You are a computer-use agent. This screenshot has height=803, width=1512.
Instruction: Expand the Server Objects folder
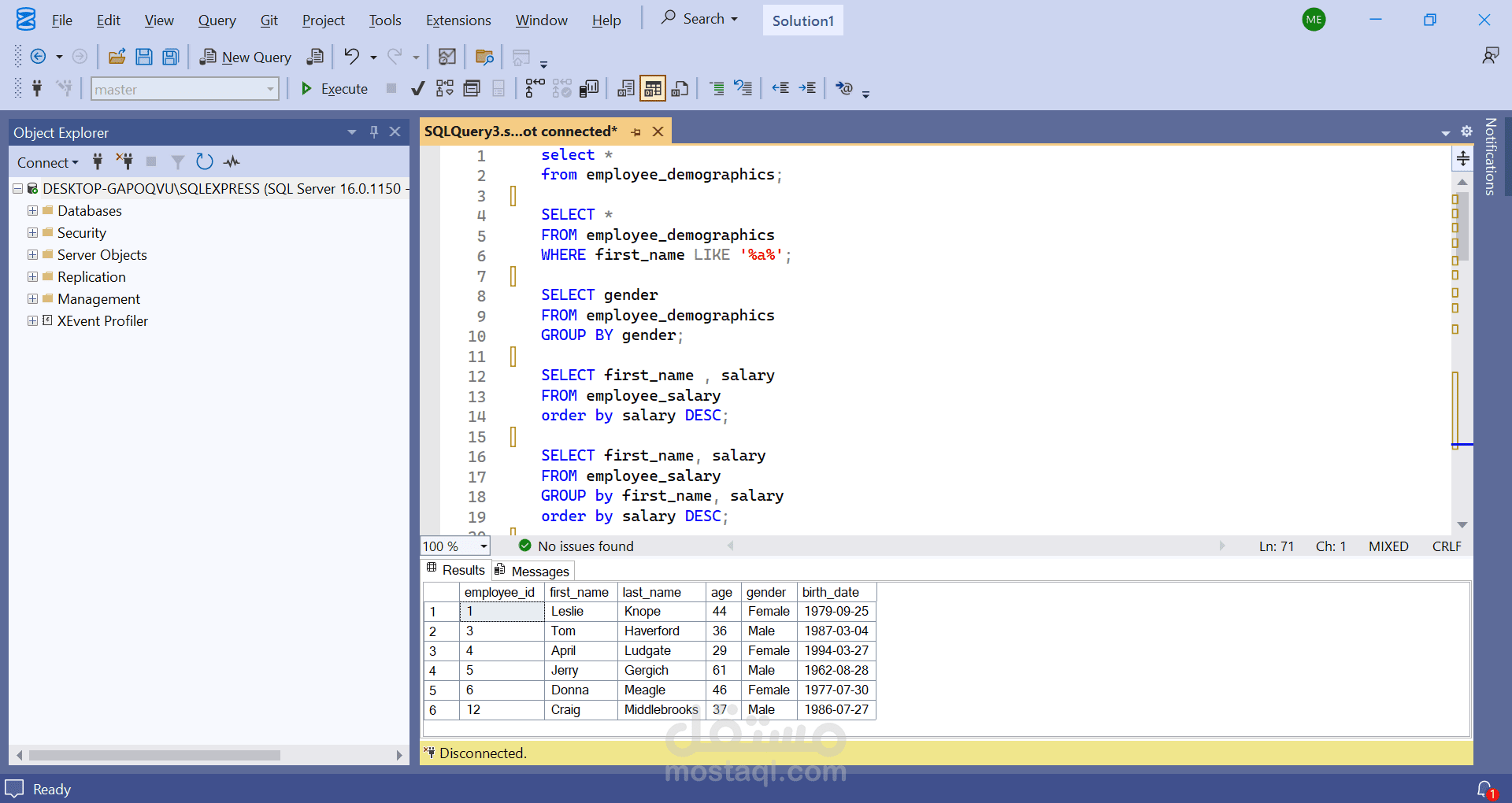32,255
